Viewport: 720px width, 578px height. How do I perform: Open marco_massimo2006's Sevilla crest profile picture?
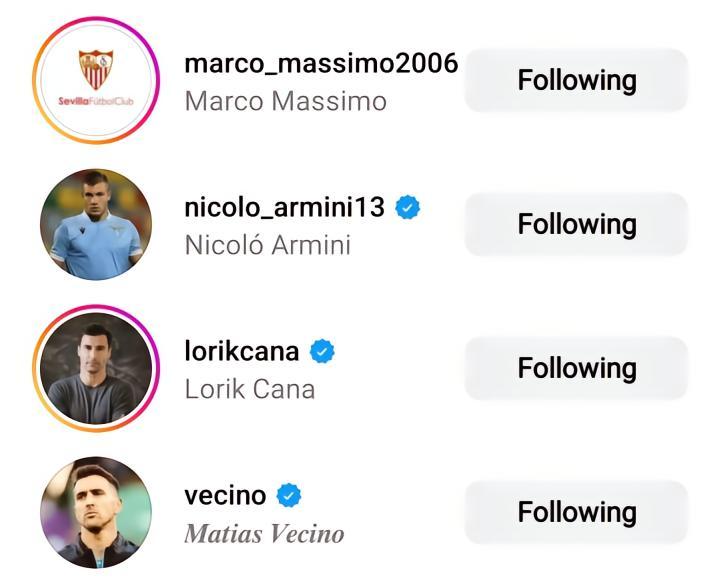pos(96,80)
